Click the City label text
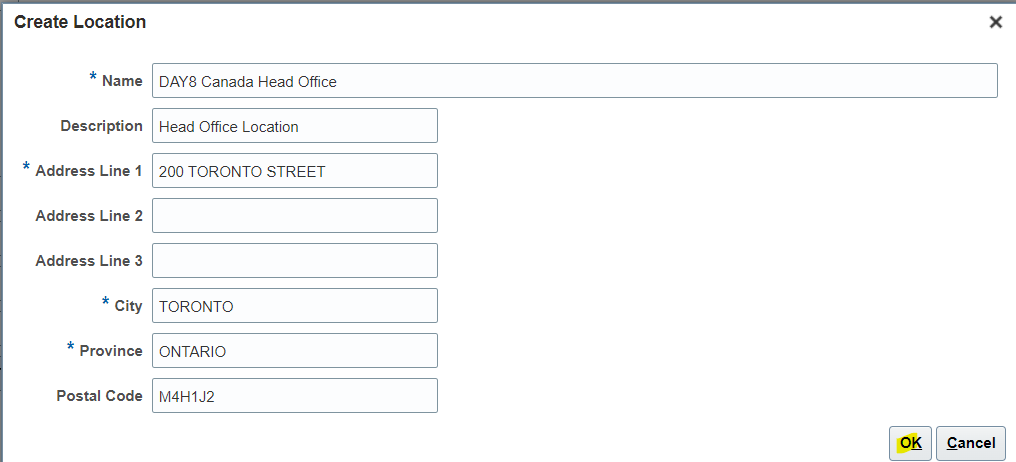 pyautogui.click(x=128, y=306)
